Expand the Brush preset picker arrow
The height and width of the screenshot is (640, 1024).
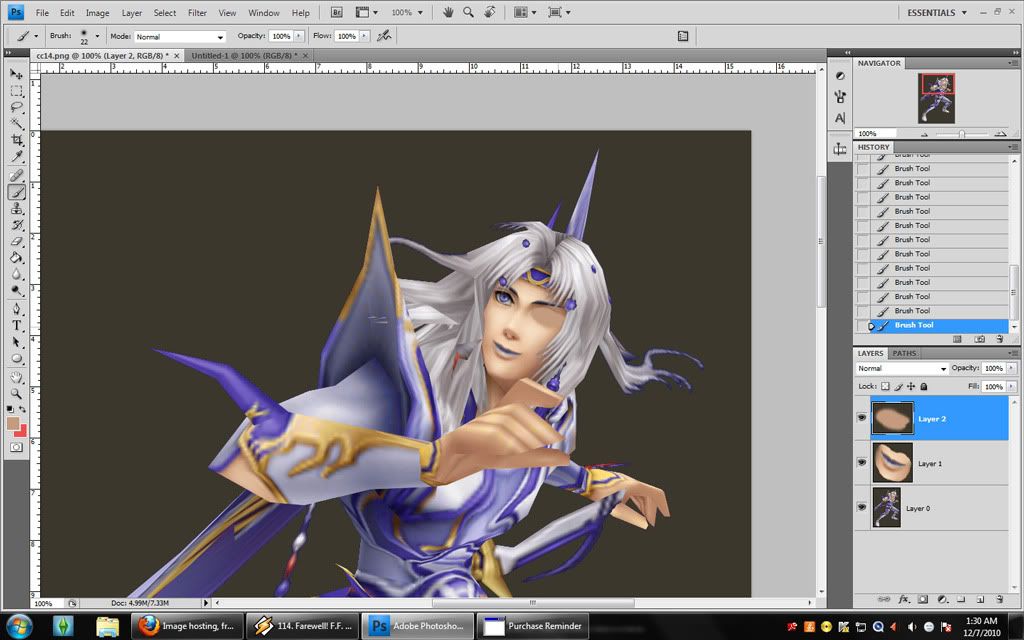[x=97, y=35]
